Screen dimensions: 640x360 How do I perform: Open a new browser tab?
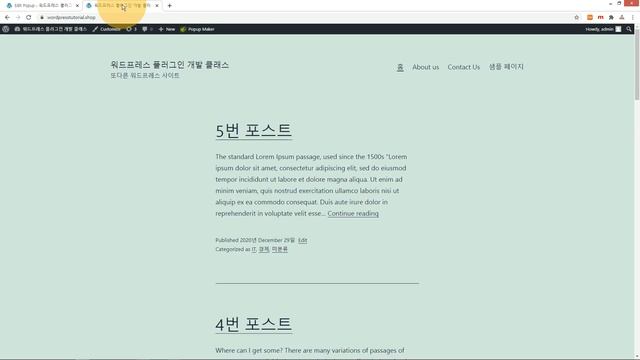tap(169, 6)
